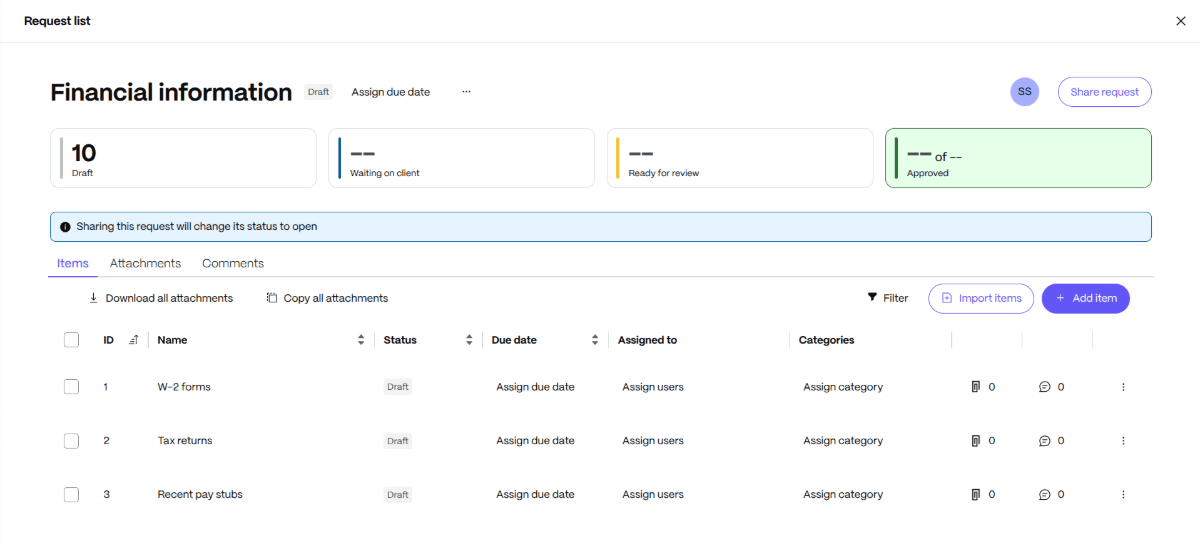1200x546 pixels.
Task: Open the three-dot menu beside Assign due date
Action: 466,92
